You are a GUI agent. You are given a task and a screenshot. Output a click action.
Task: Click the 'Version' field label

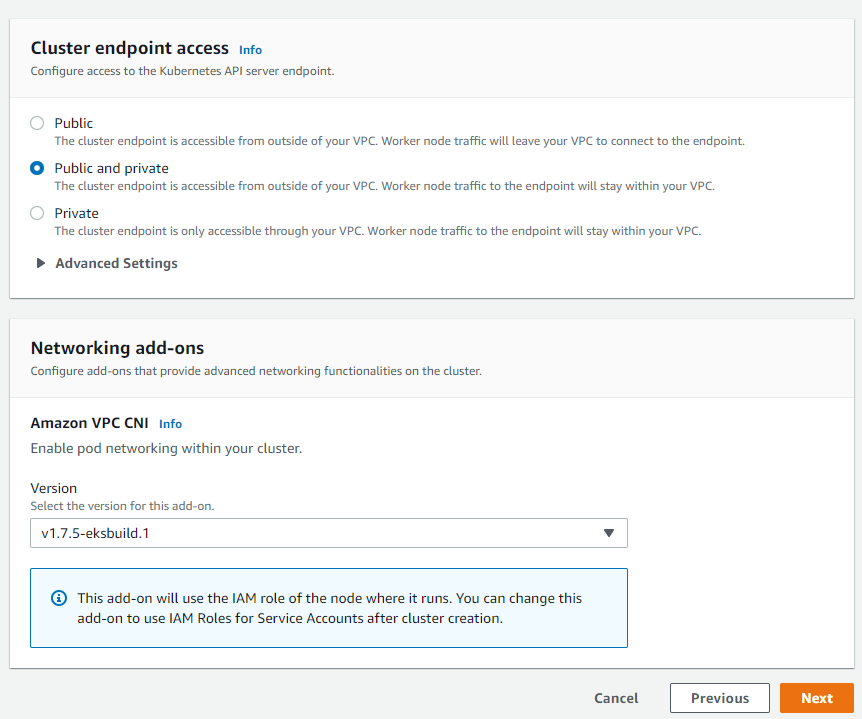pos(54,488)
